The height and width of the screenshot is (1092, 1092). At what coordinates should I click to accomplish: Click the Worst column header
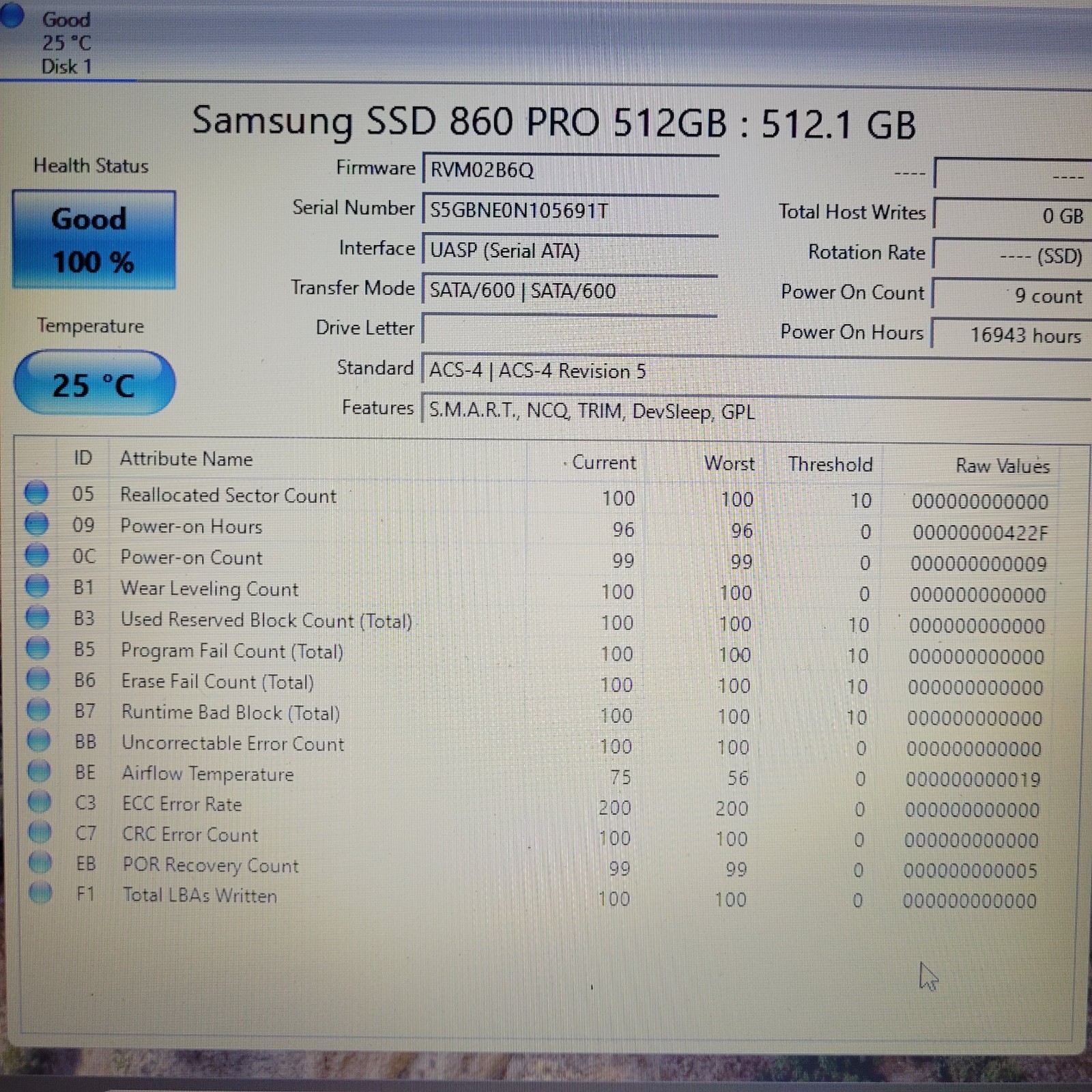pos(730,463)
